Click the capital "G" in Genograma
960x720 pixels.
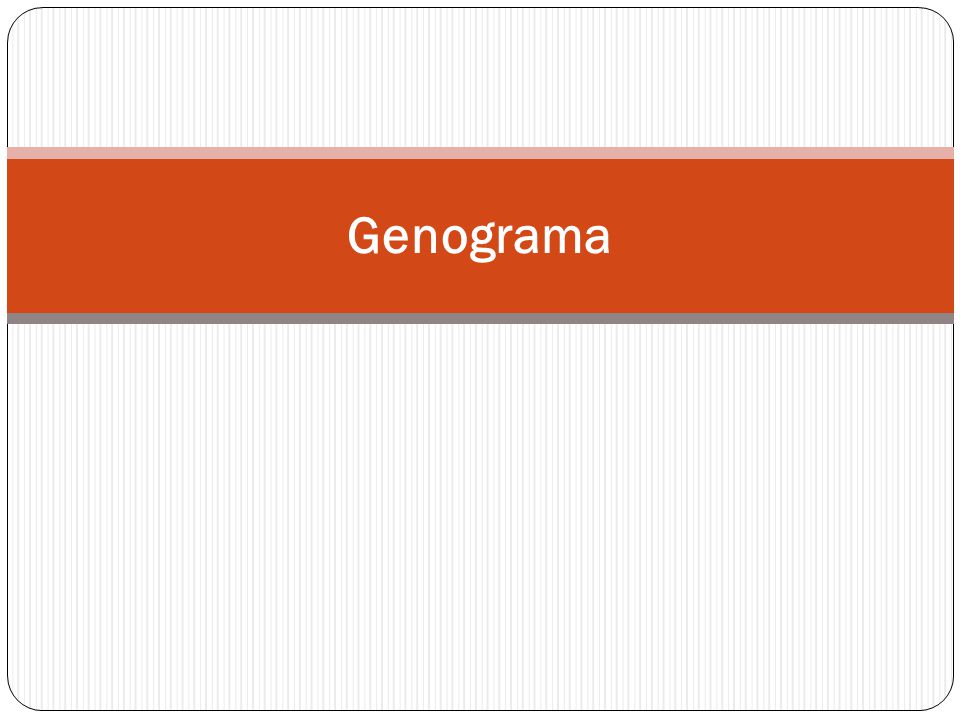tap(364, 235)
